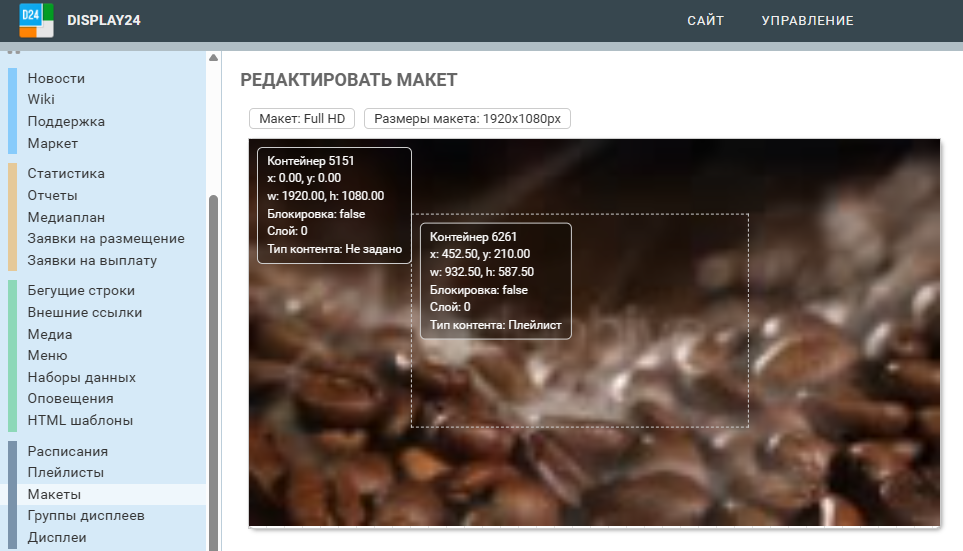Select Контейнер 5151 info box
Viewport: 963px width, 551px height.
pos(334,205)
